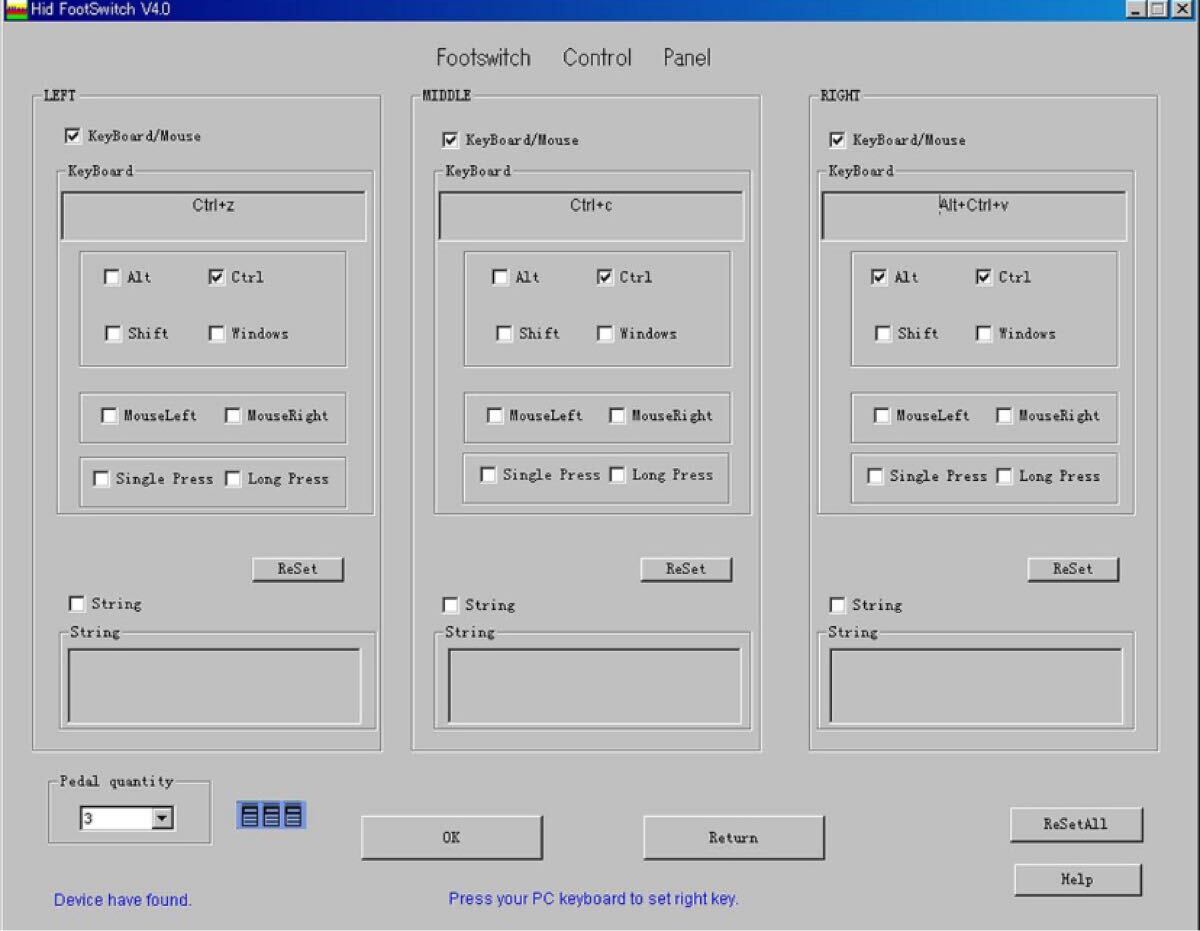This screenshot has width=1200, height=931.
Task: Open the Pedal quantity dropdown
Action: [x=162, y=819]
